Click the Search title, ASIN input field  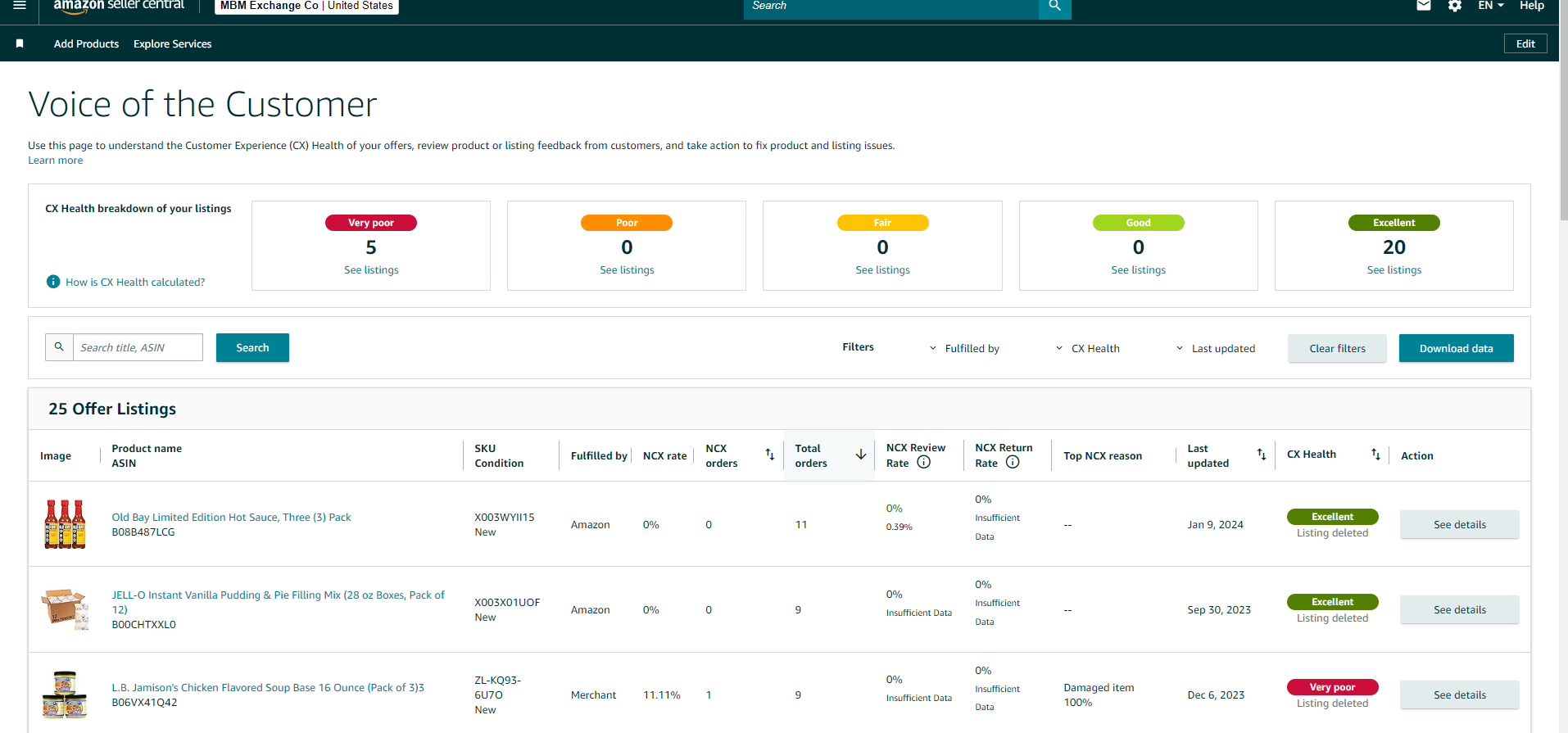(138, 347)
